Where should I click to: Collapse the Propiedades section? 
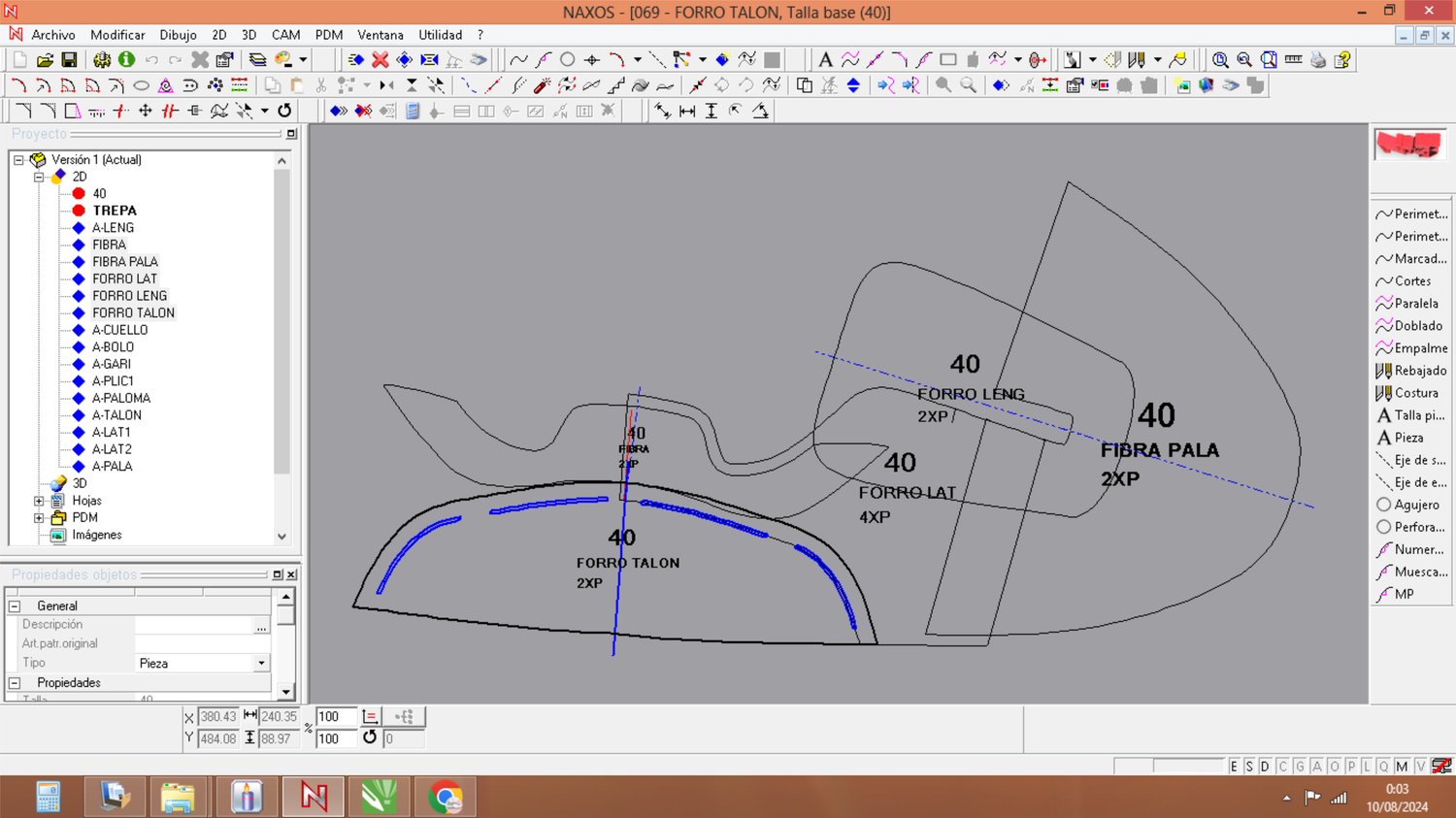(15, 683)
